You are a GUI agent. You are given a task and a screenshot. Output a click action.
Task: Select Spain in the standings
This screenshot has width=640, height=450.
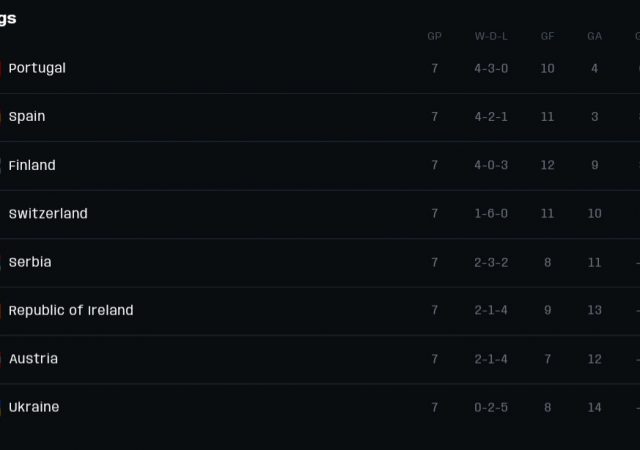pos(27,117)
